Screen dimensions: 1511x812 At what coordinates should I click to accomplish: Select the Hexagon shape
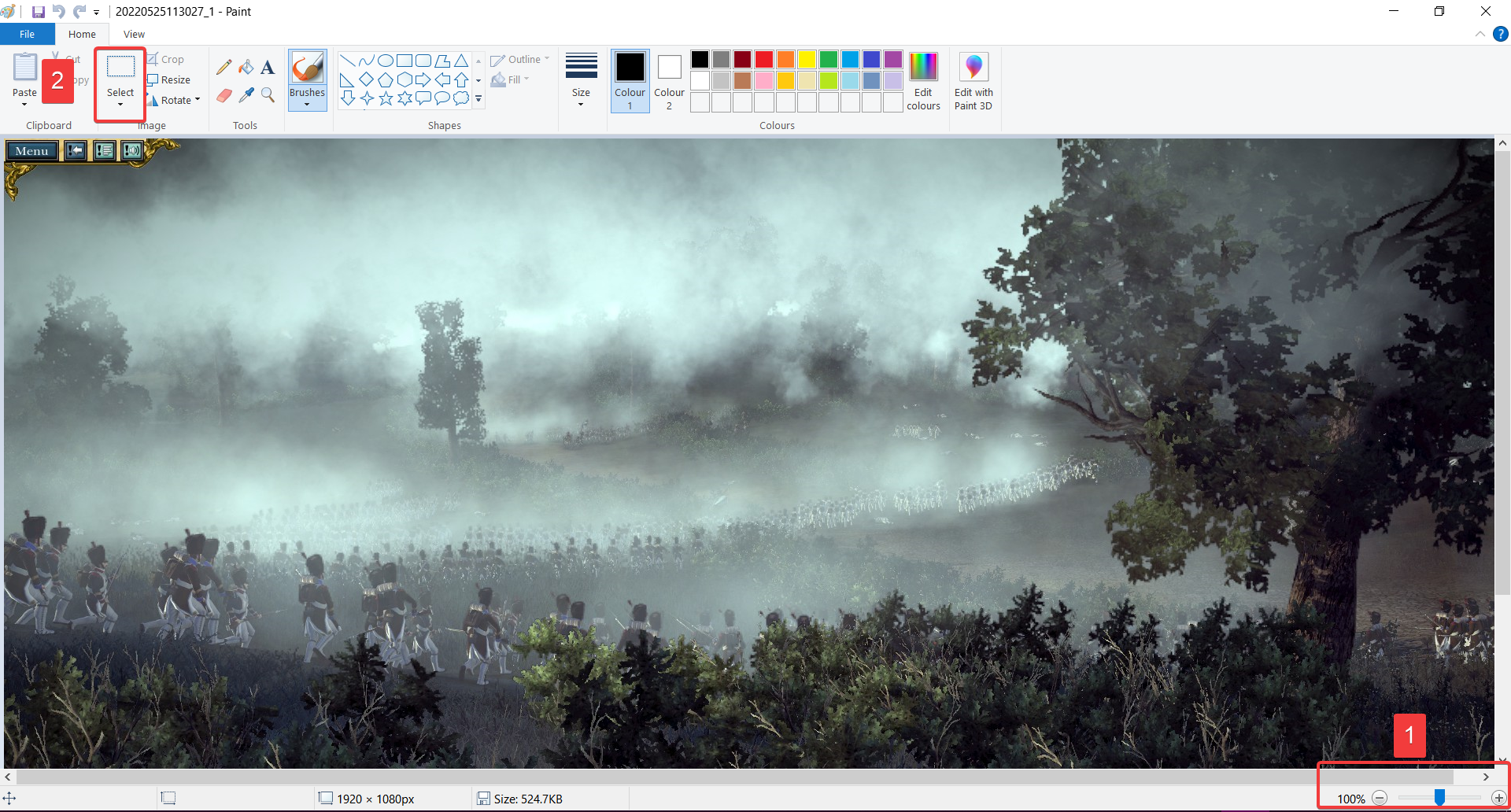pyautogui.click(x=405, y=79)
